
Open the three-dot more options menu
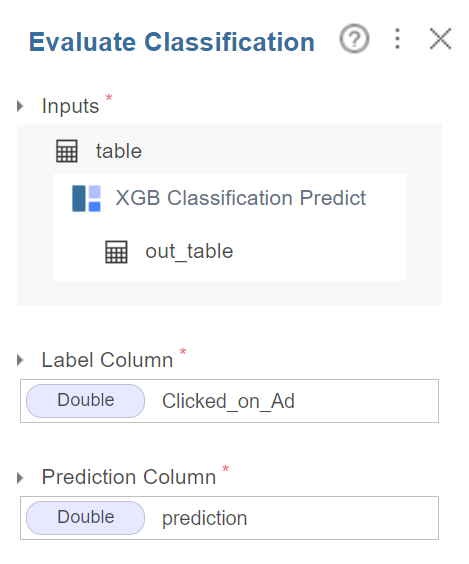click(397, 38)
